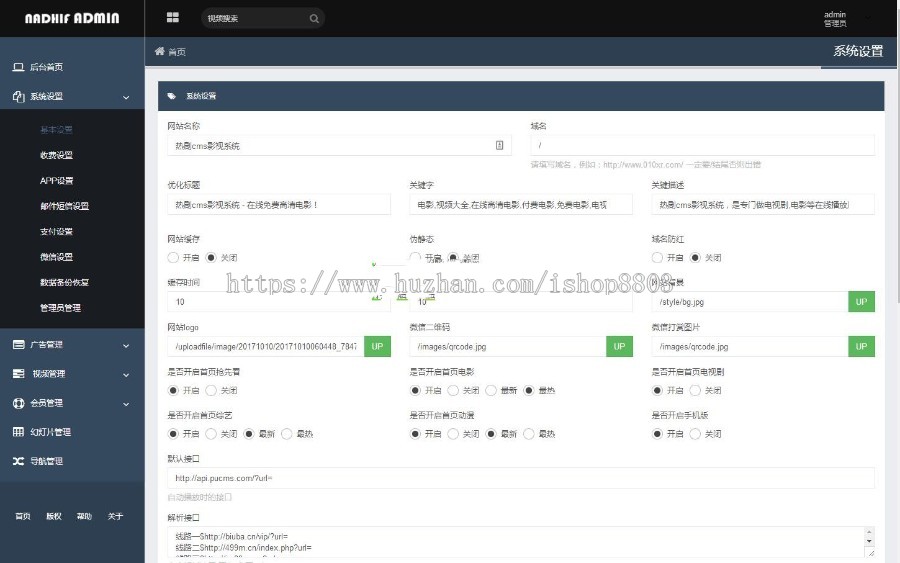Click the 幻灯片管理 table icon
This screenshot has width=900, height=563.
click(x=18, y=432)
